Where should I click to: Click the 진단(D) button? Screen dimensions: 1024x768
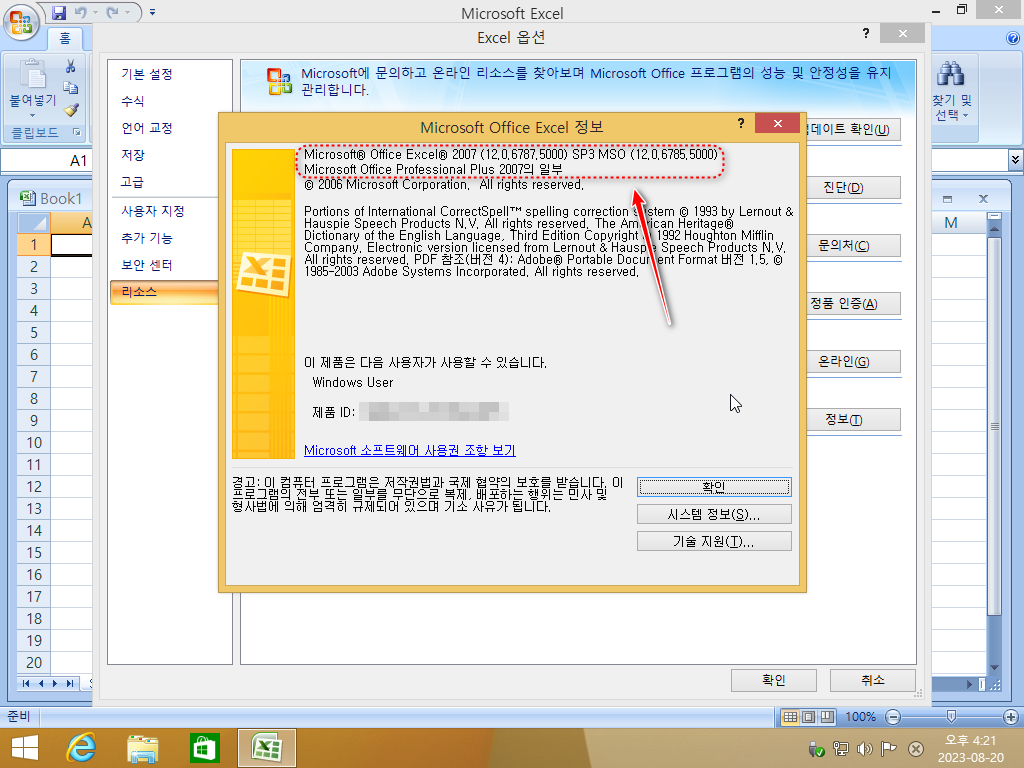click(x=854, y=188)
